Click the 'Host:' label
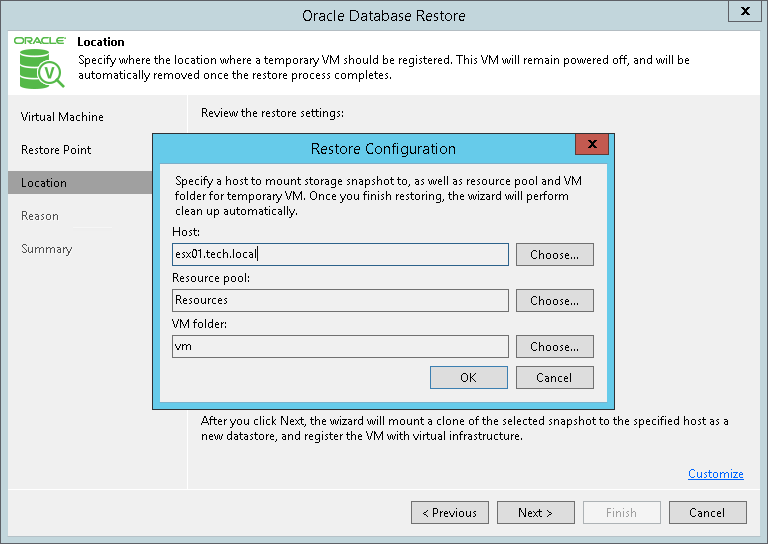Viewport: 768px width, 544px height. point(186,232)
